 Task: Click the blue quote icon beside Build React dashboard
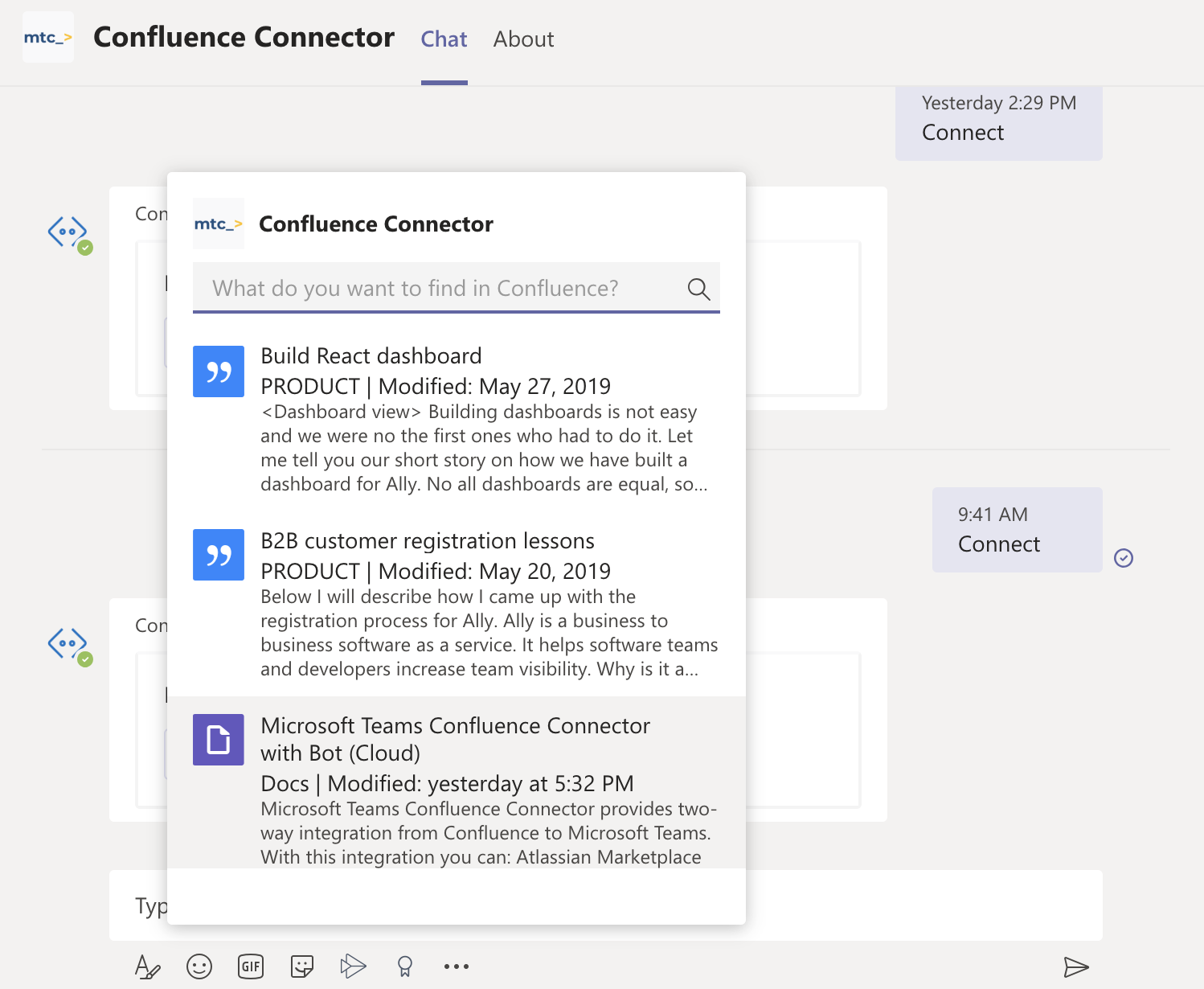(218, 371)
